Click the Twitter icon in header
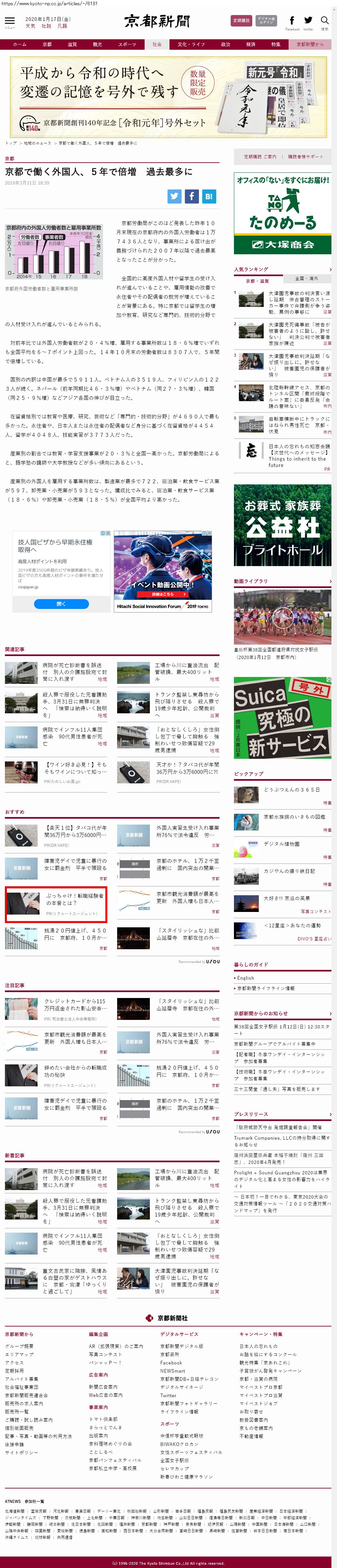 [308, 21]
